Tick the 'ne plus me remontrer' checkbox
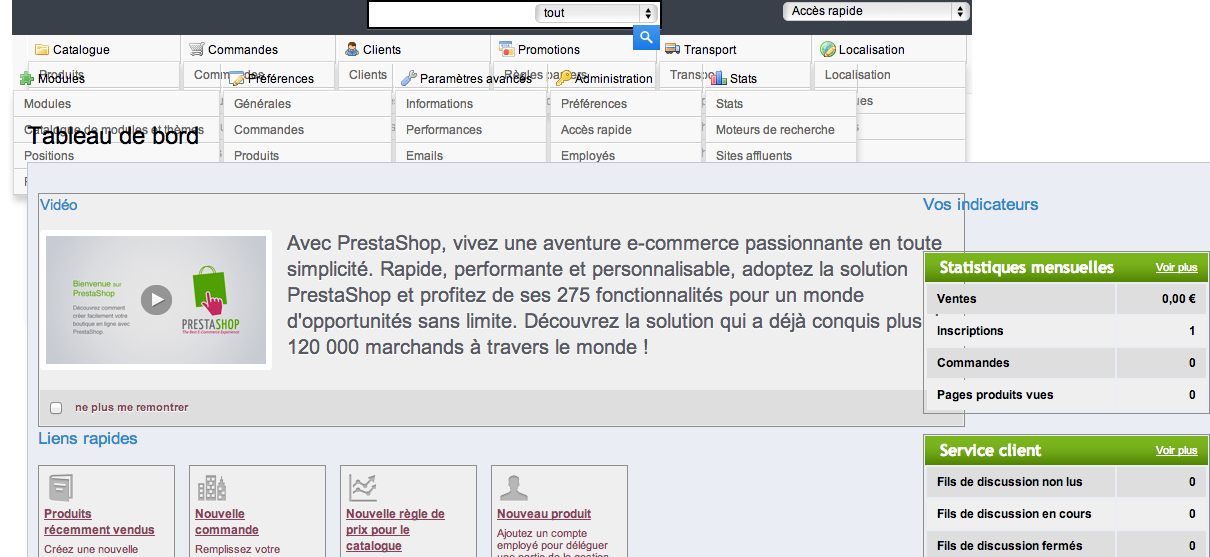 point(56,408)
